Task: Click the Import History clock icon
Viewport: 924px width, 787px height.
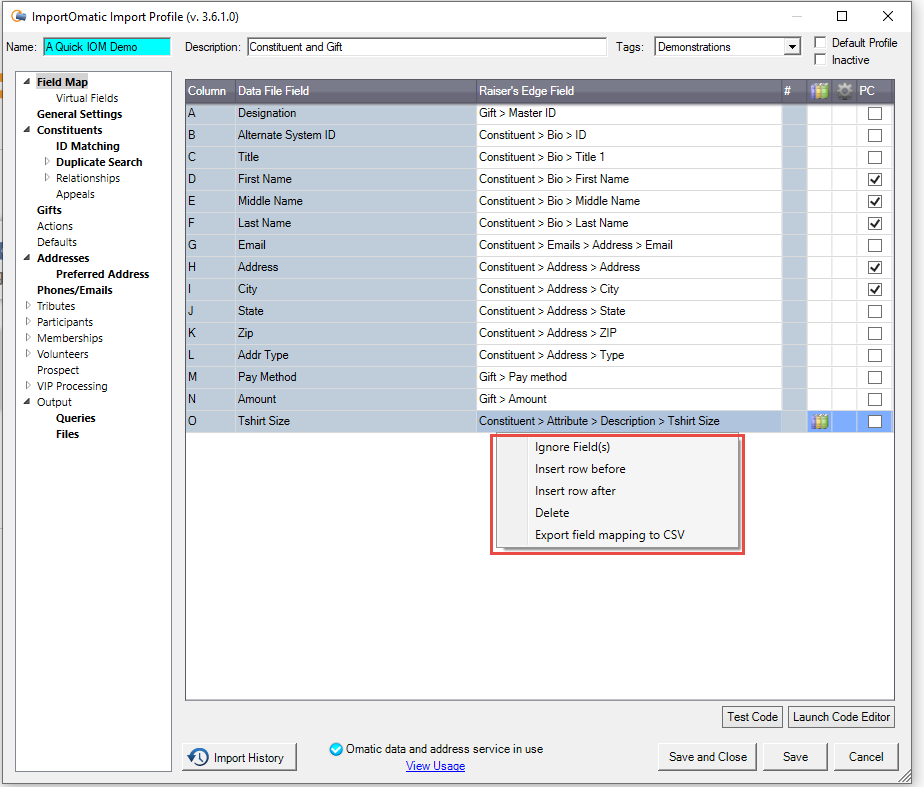Action: point(201,757)
